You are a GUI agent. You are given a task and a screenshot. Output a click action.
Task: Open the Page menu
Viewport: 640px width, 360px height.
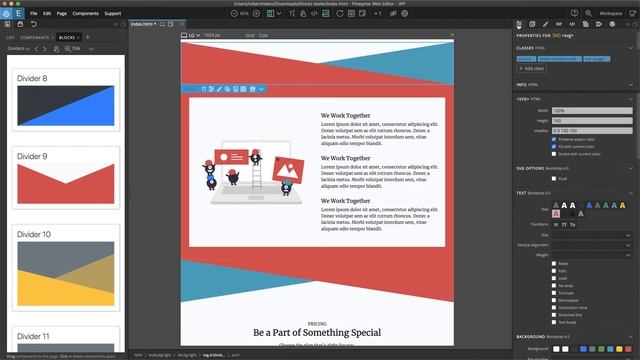pos(62,13)
